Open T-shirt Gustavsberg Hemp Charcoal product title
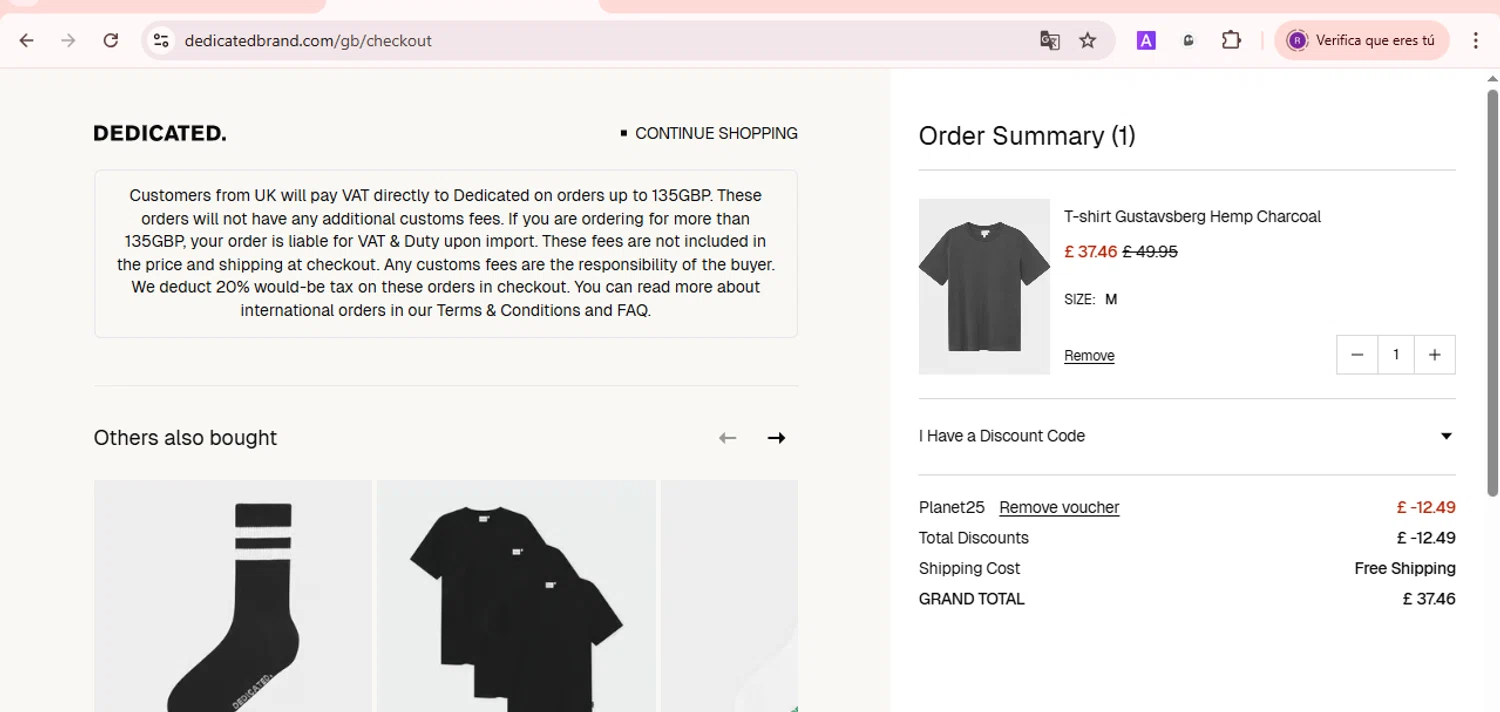 pyautogui.click(x=1192, y=216)
